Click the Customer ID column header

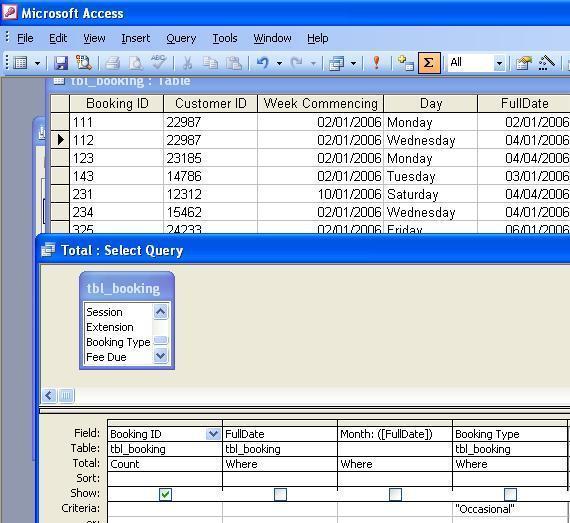click(210, 104)
